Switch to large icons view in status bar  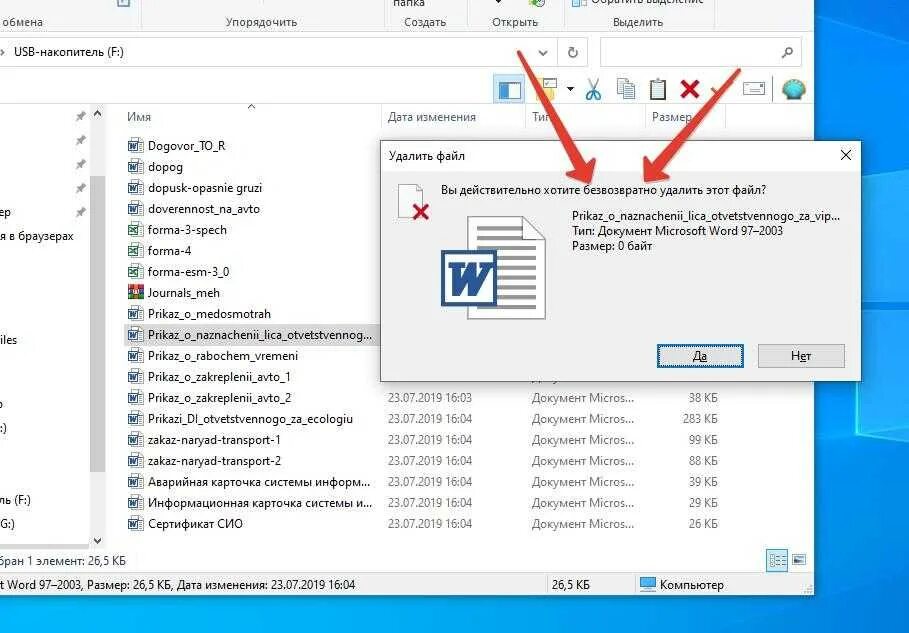coord(799,560)
